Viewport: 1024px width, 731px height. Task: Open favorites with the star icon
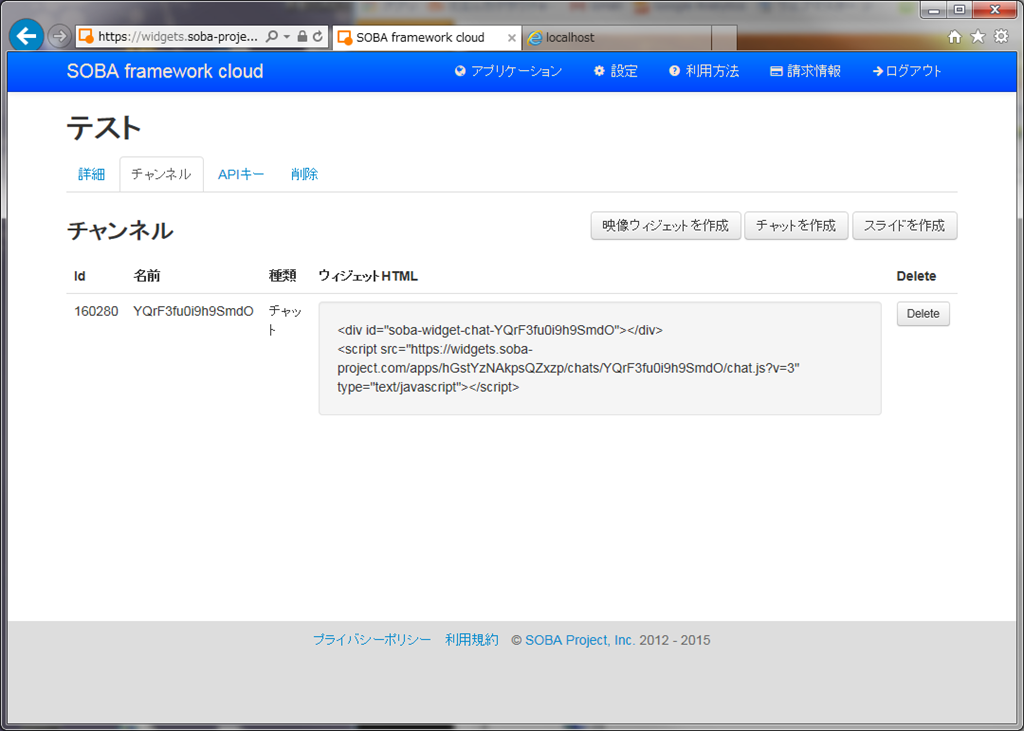[x=978, y=37]
